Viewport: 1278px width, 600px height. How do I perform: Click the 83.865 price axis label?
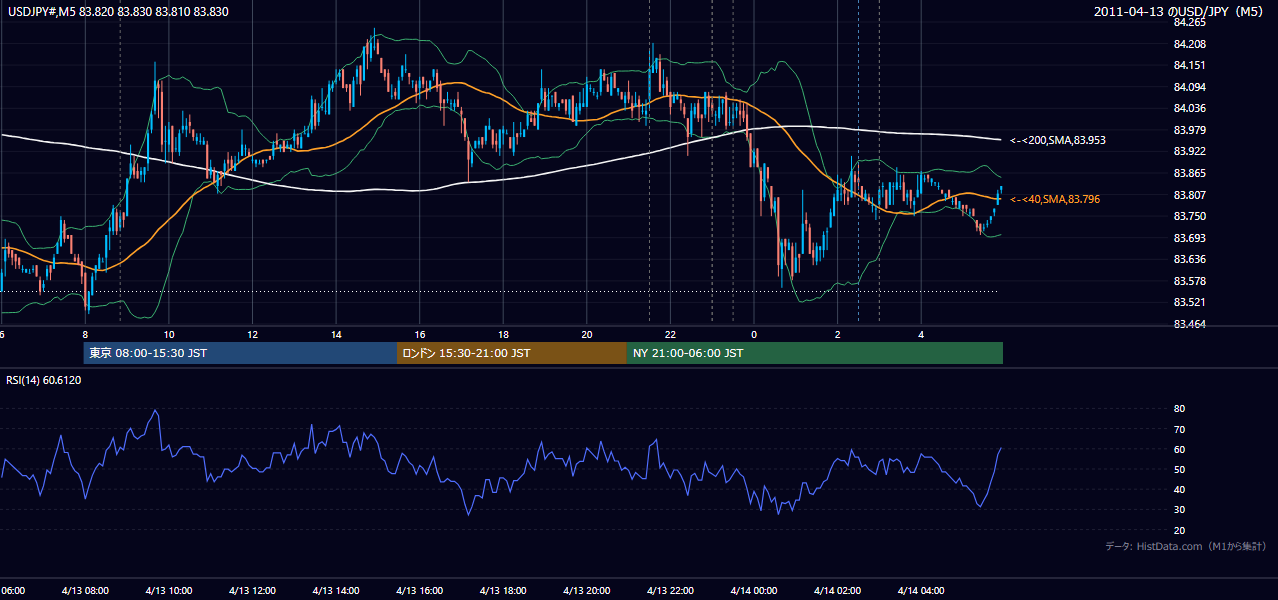pos(1190,173)
